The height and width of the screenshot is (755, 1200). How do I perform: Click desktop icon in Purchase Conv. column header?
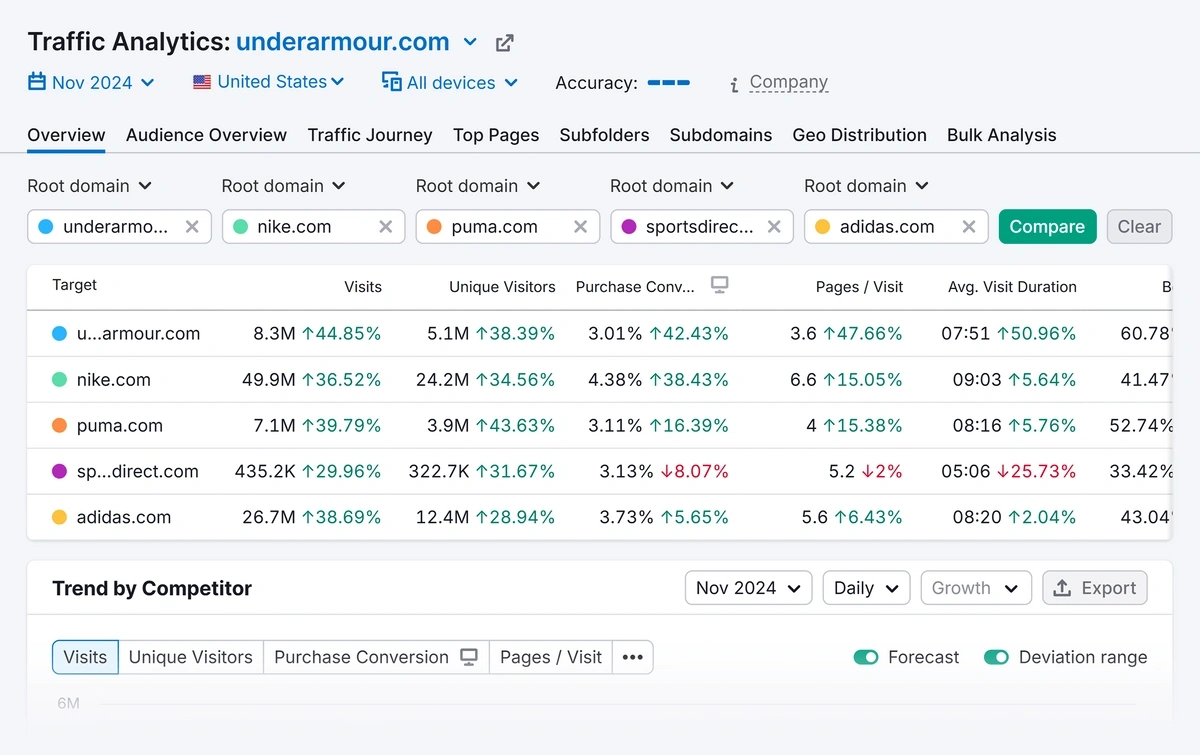point(719,285)
